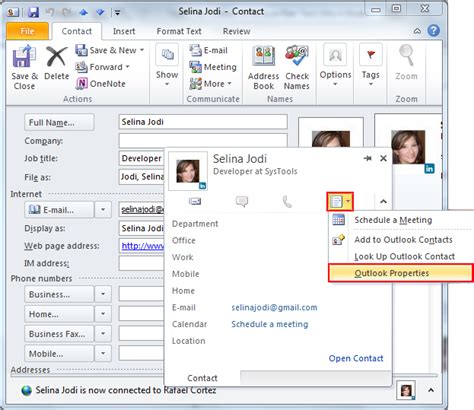Open dropdown beside the Business Fax... button
474x410 pixels.
coord(103,334)
